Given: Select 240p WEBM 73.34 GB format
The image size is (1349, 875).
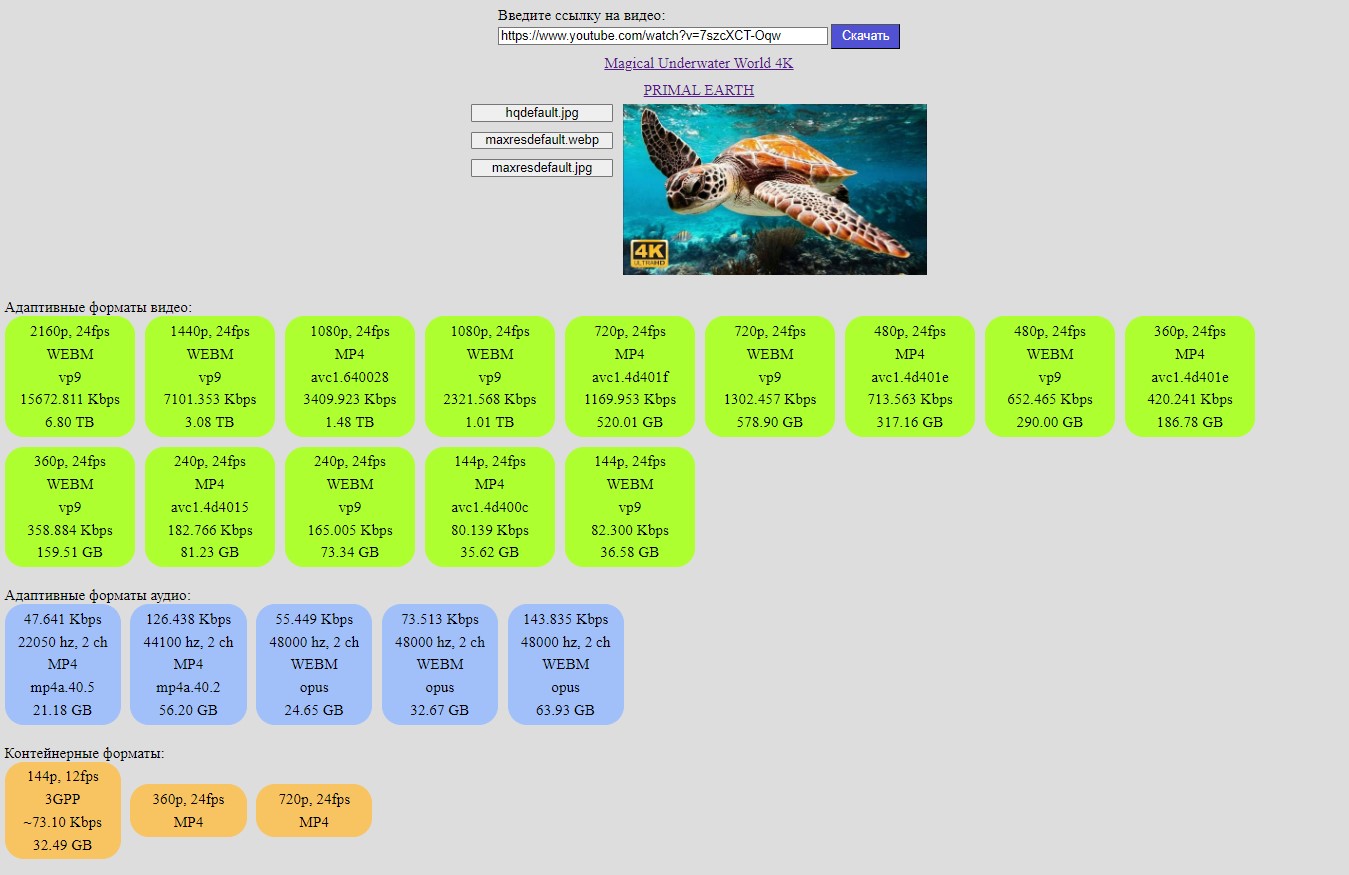Looking at the screenshot, I should click(x=350, y=507).
